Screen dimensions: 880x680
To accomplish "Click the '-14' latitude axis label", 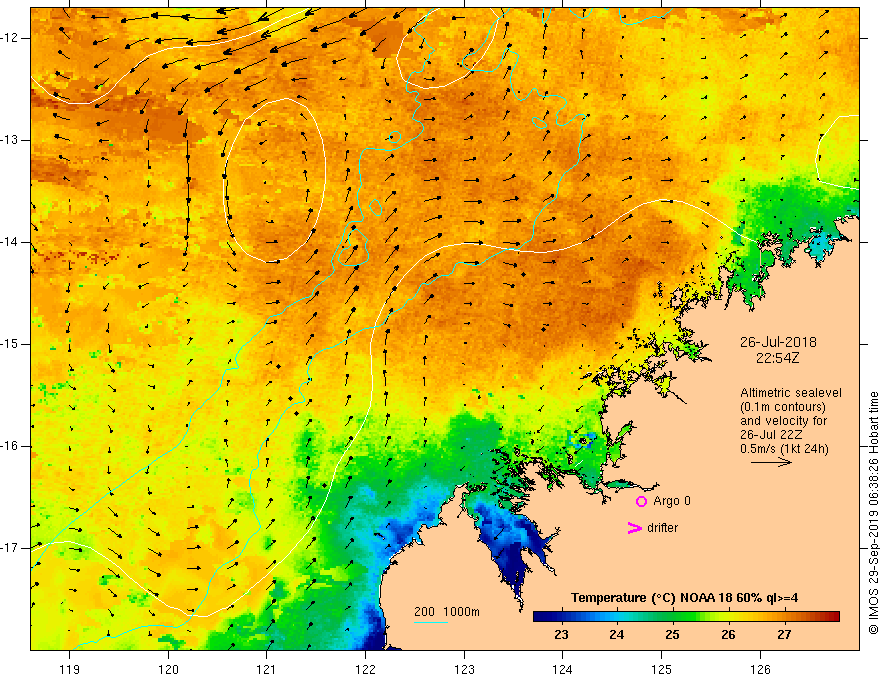I will (10, 242).
